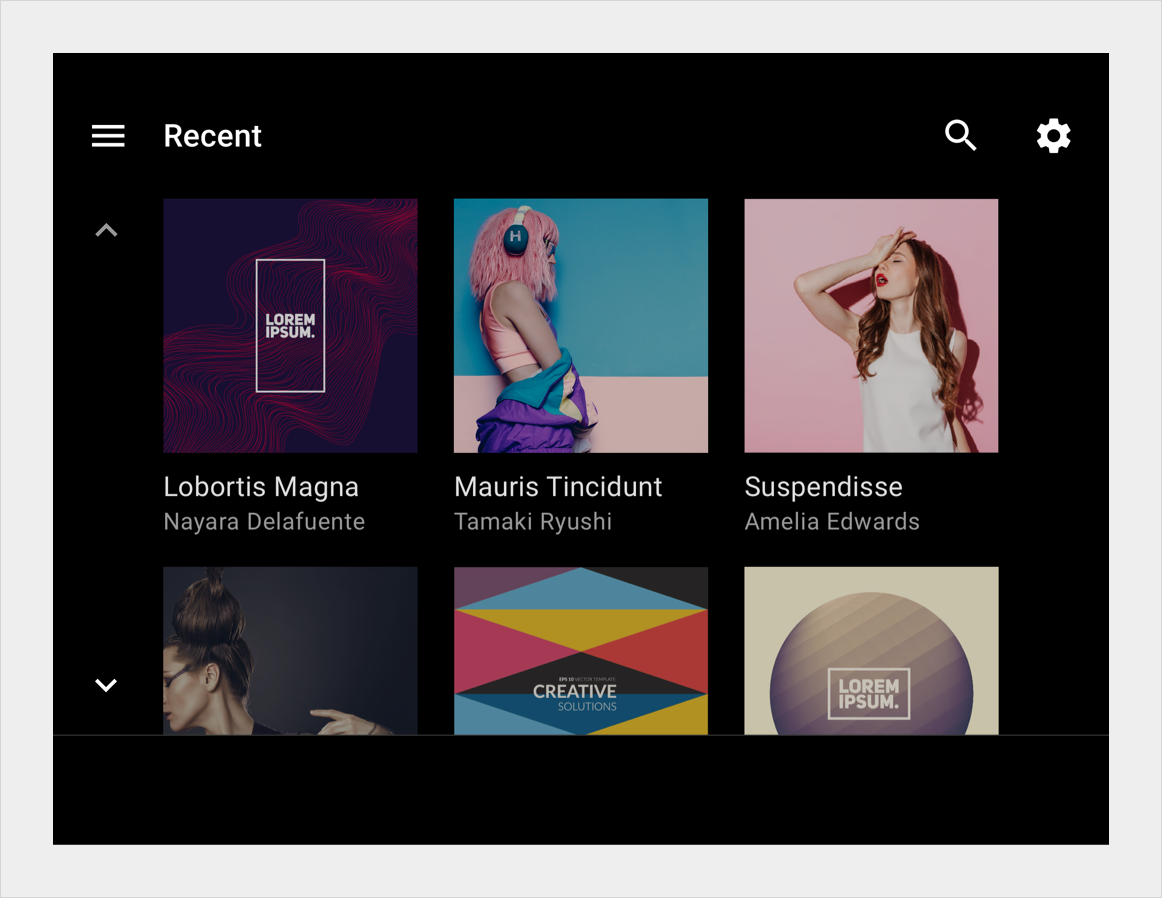Click the Recent header title
The width and height of the screenshot is (1162, 898).
pos(212,136)
